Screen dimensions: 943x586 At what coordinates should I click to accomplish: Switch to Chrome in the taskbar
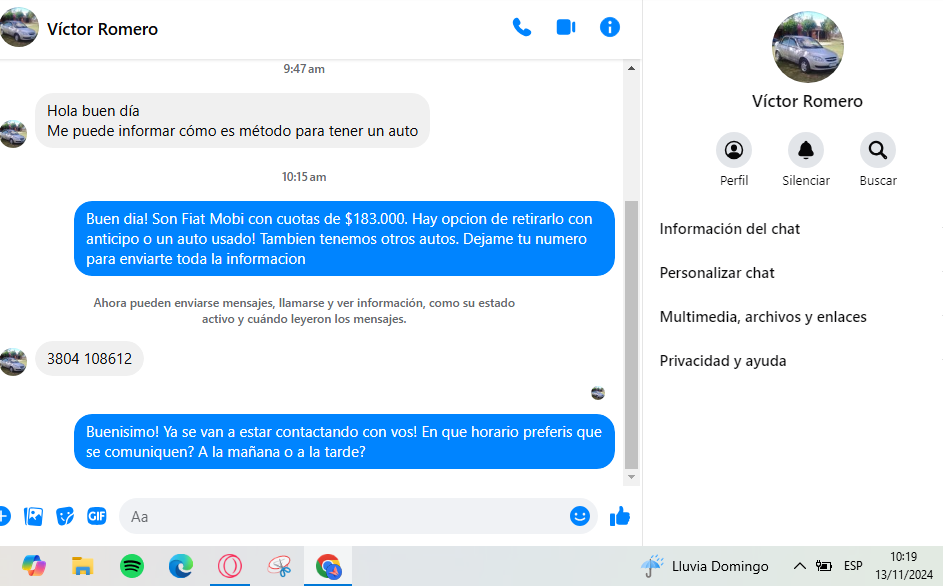[328, 566]
